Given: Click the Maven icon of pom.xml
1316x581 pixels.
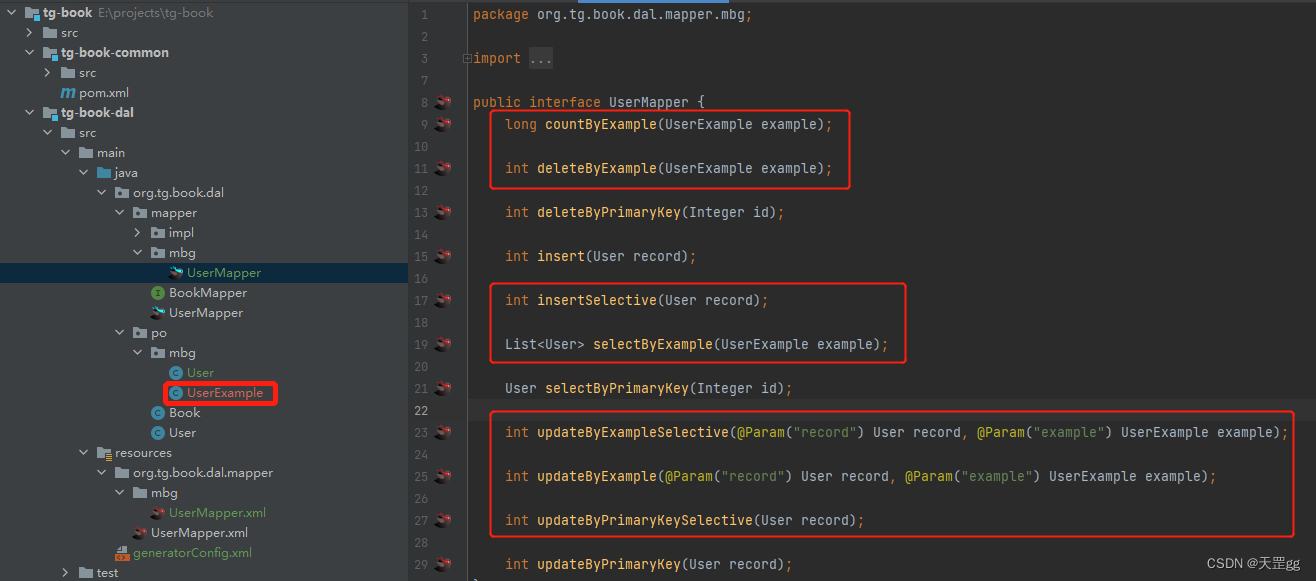Looking at the screenshot, I should coord(68,93).
